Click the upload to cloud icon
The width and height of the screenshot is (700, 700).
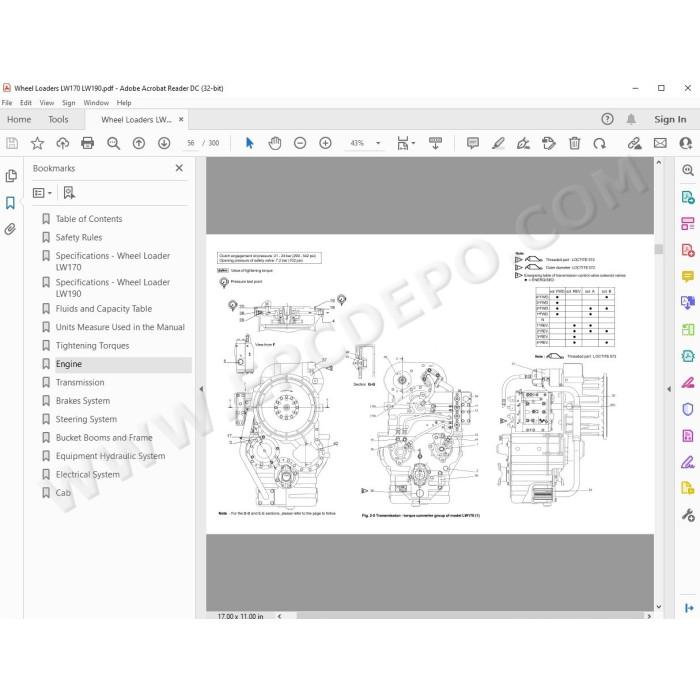coord(62,143)
